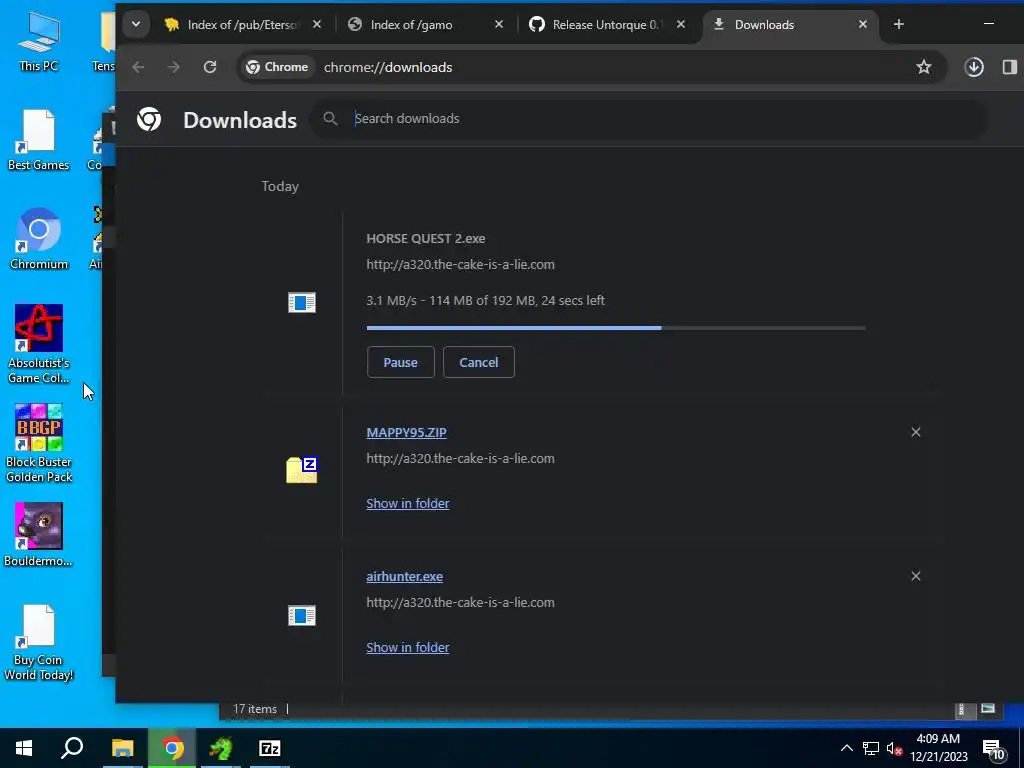Select the Chromium desktop shortcut
Screen dimensions: 1024x768
coord(39,239)
